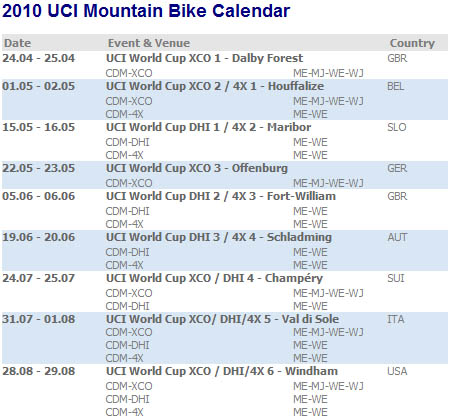The height and width of the screenshot is (420, 450).
Task: Click the Fort-William DHI 2 / 4X 3 event
Action: tap(221, 196)
